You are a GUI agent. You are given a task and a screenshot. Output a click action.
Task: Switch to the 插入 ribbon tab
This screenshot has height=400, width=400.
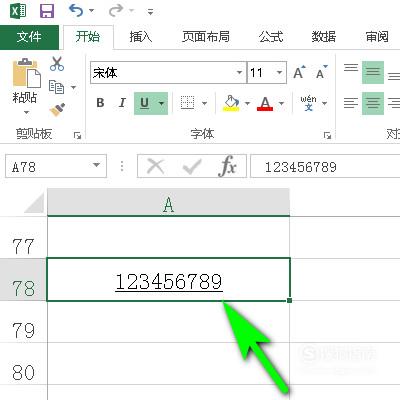[x=141, y=37]
